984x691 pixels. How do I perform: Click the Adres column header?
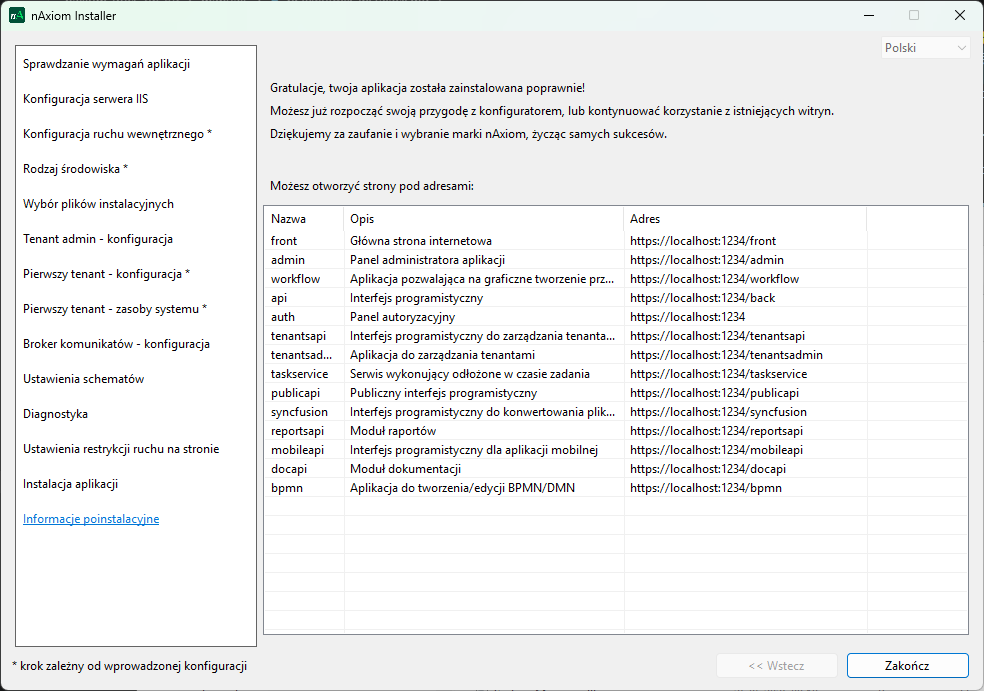tap(746, 219)
